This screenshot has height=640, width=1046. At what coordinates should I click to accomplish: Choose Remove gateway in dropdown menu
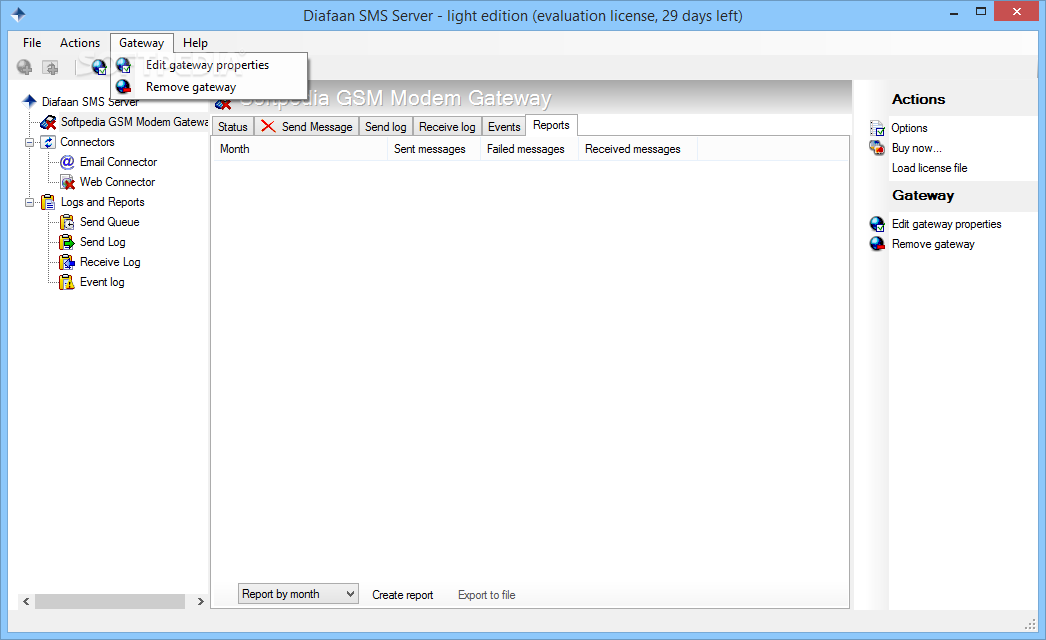click(191, 87)
